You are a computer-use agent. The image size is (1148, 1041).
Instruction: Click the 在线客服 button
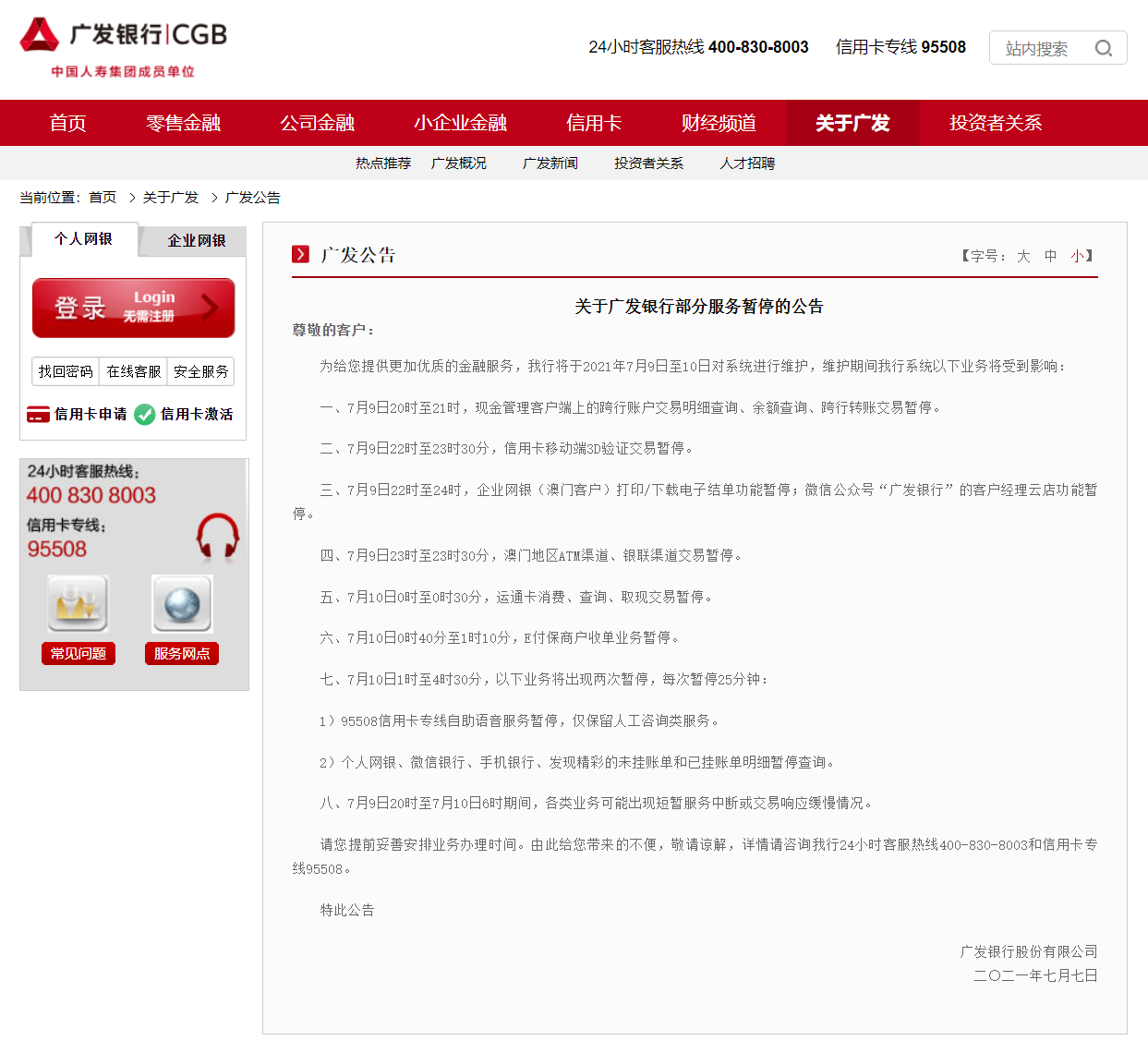tap(134, 371)
